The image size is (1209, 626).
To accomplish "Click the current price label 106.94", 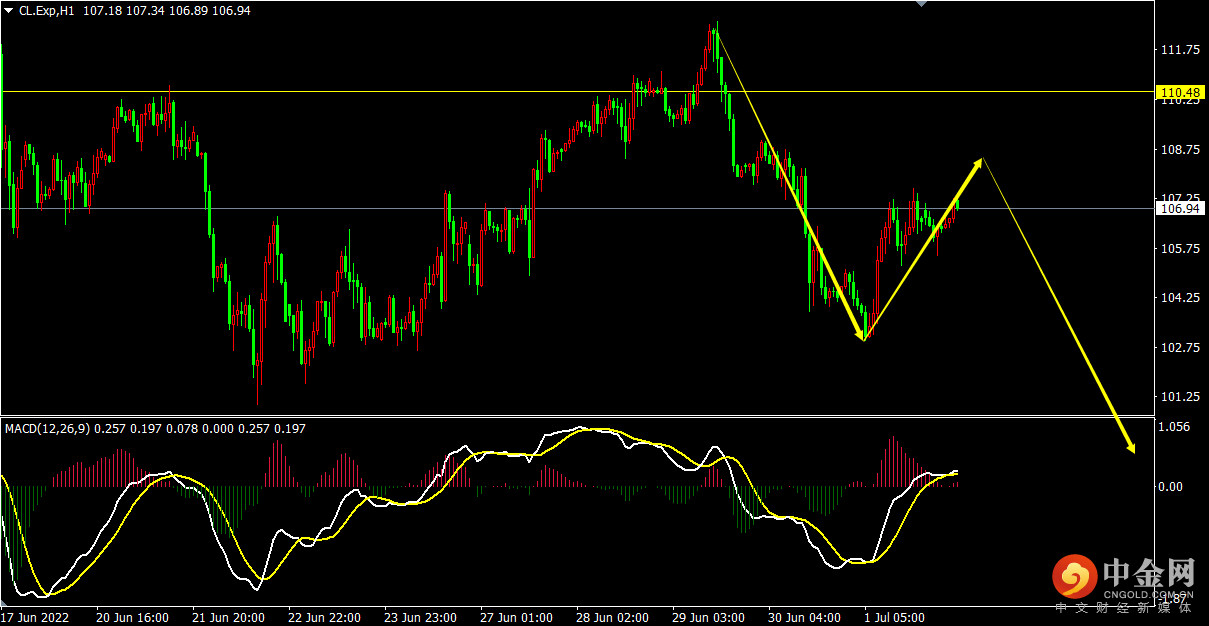I will tap(1180, 209).
